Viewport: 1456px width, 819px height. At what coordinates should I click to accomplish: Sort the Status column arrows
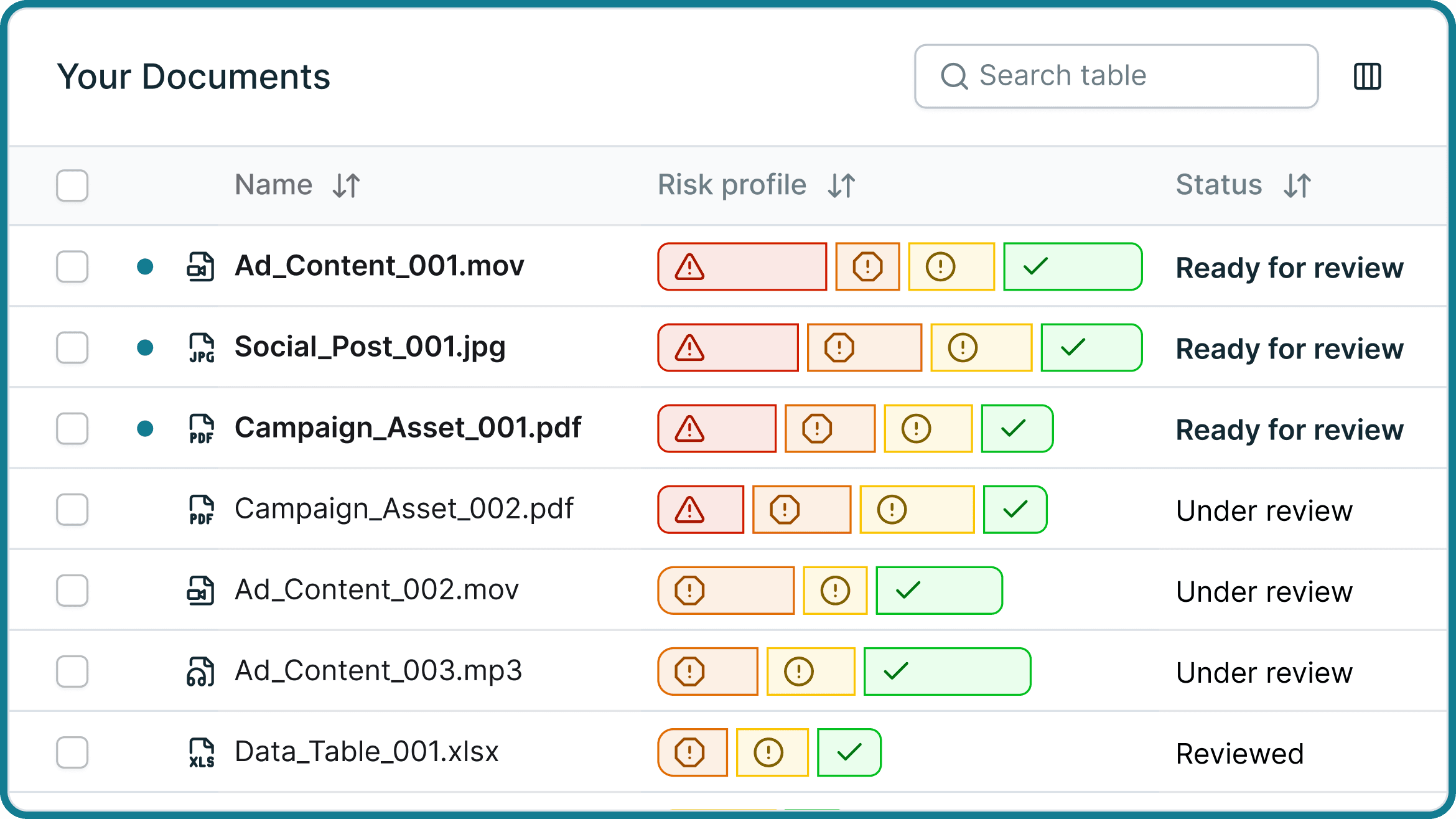tap(1297, 185)
